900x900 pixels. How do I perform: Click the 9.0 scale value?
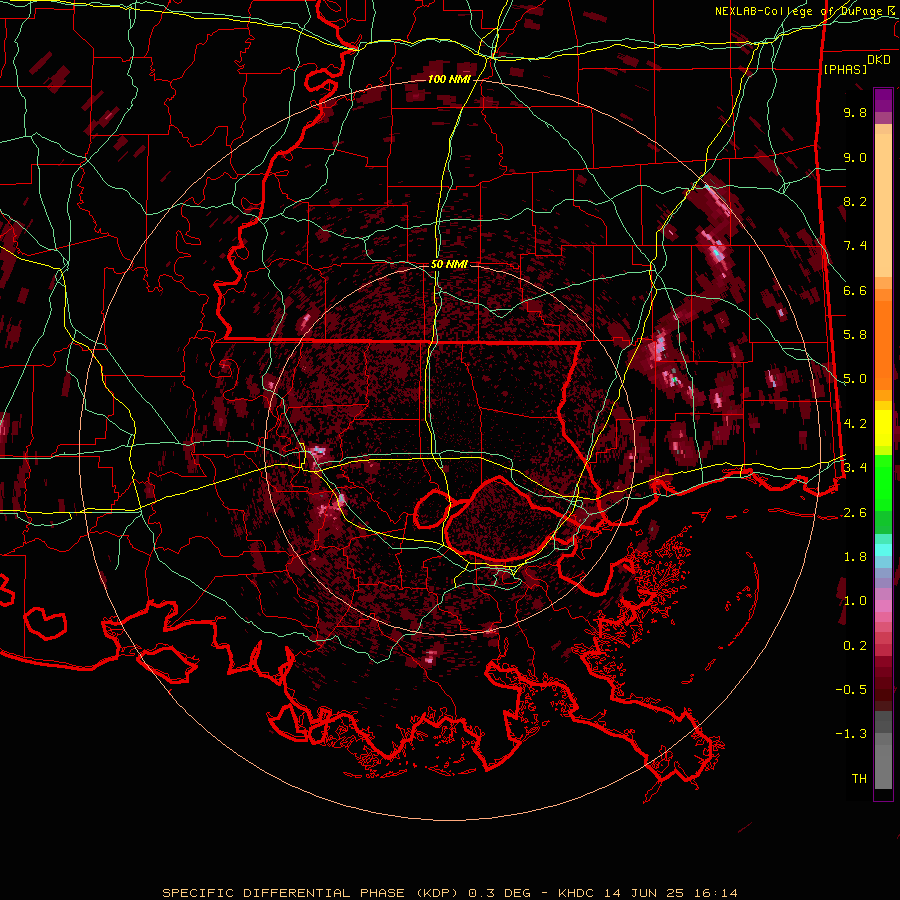tap(855, 157)
